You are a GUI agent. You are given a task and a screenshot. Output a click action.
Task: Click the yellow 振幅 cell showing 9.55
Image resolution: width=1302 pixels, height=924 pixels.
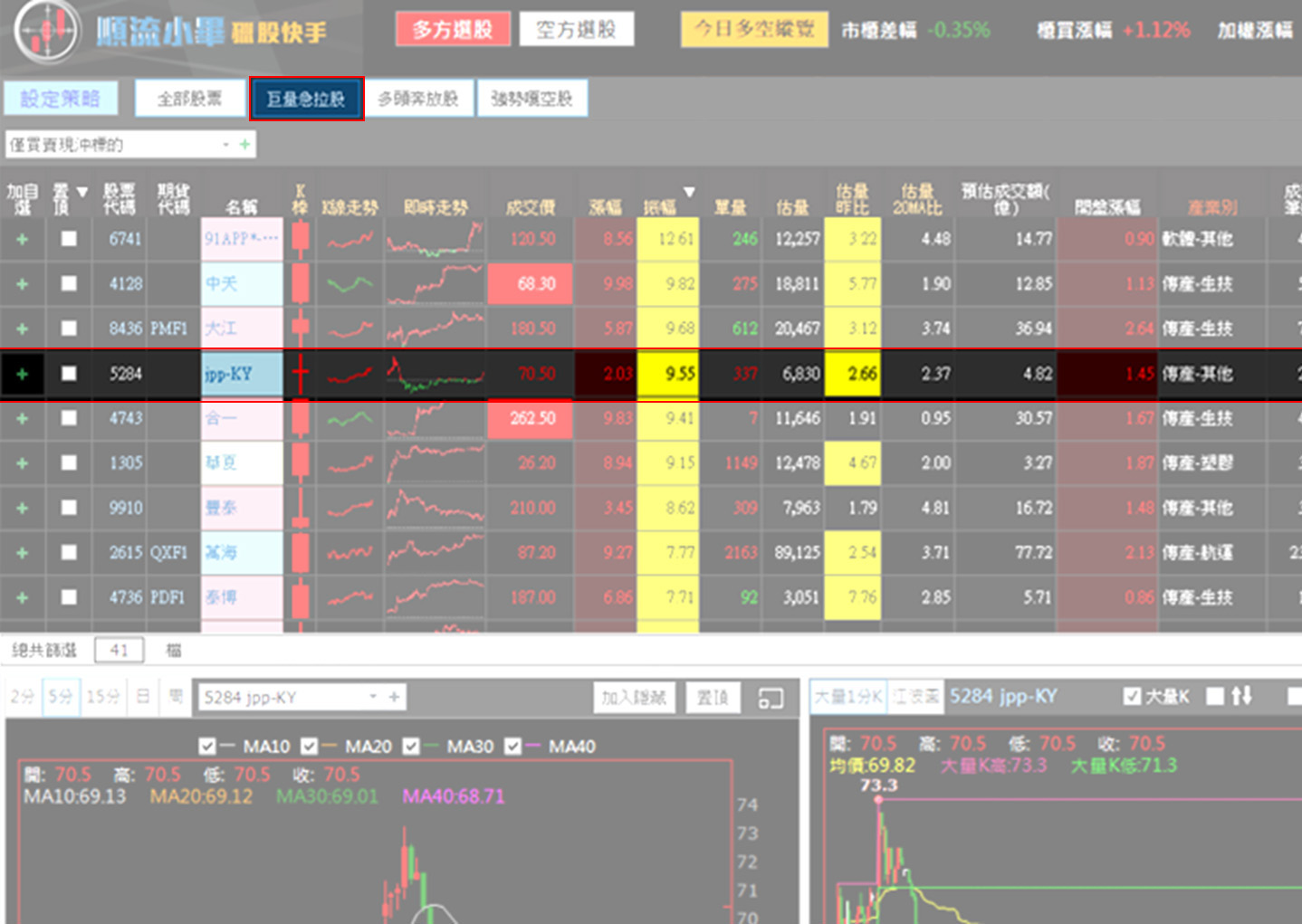coord(668,374)
